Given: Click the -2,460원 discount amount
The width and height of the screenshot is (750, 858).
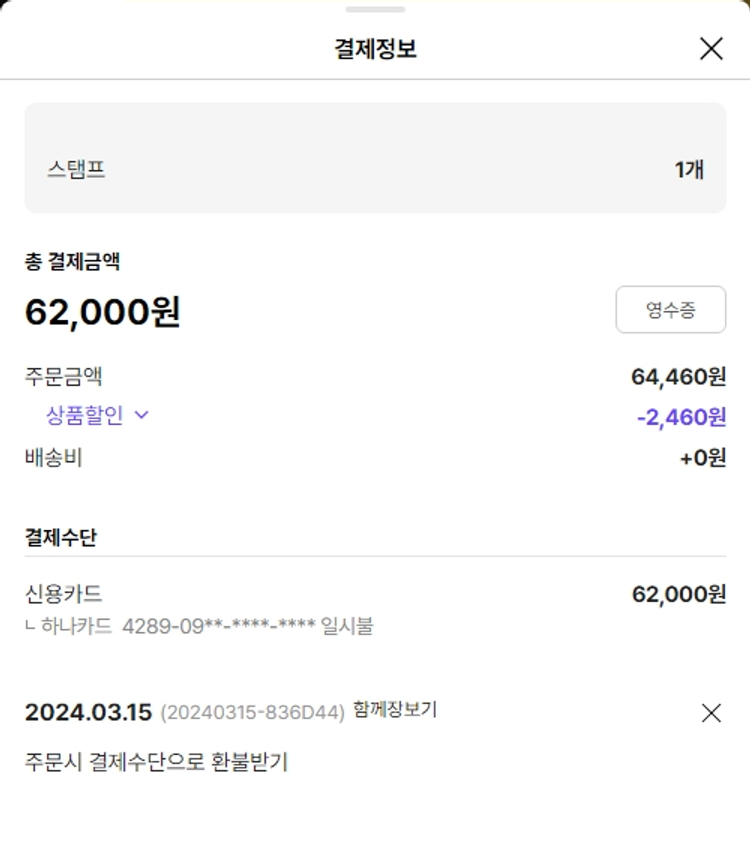Looking at the screenshot, I should 681,417.
